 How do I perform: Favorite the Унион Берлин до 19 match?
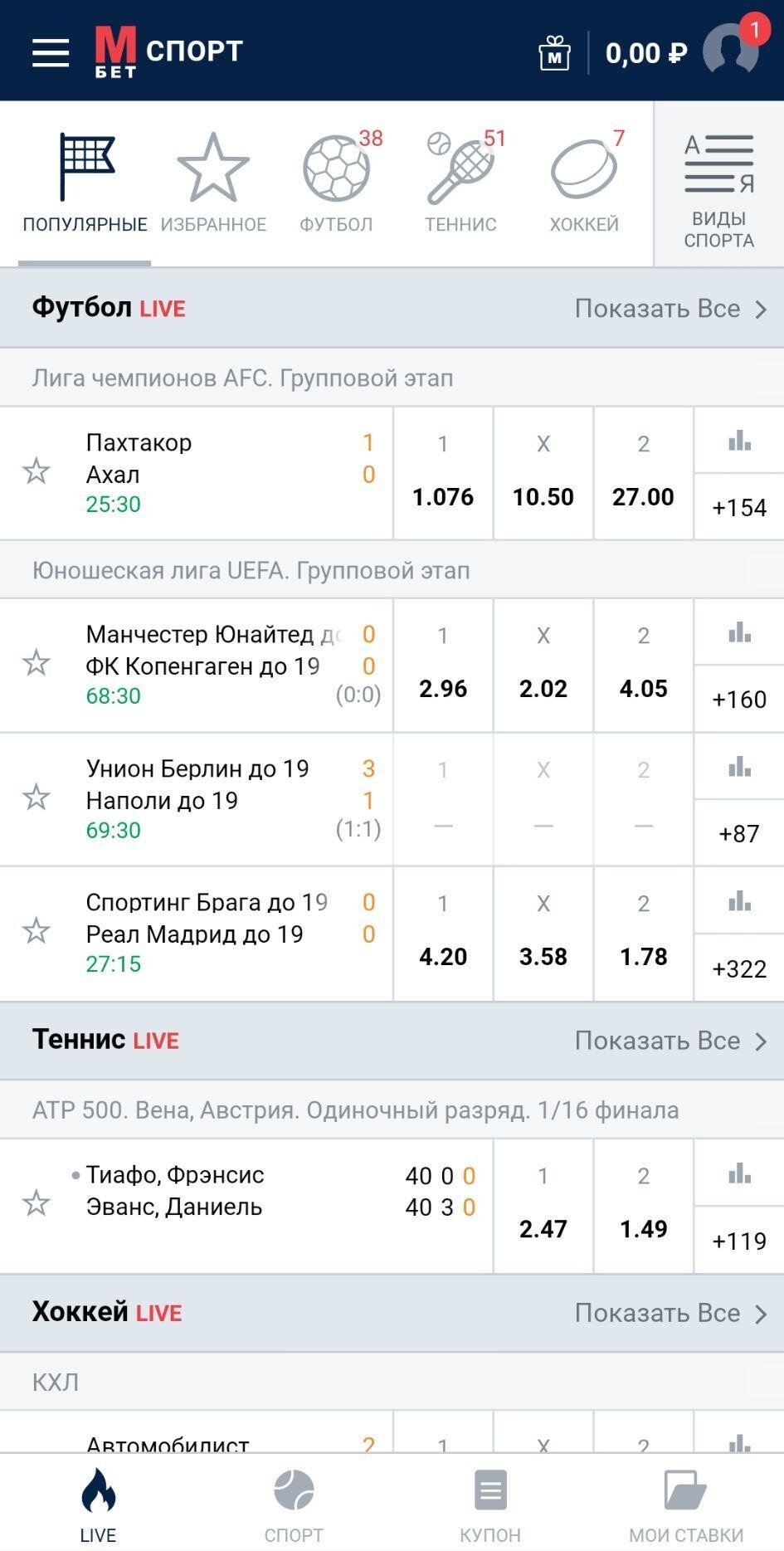[x=37, y=797]
